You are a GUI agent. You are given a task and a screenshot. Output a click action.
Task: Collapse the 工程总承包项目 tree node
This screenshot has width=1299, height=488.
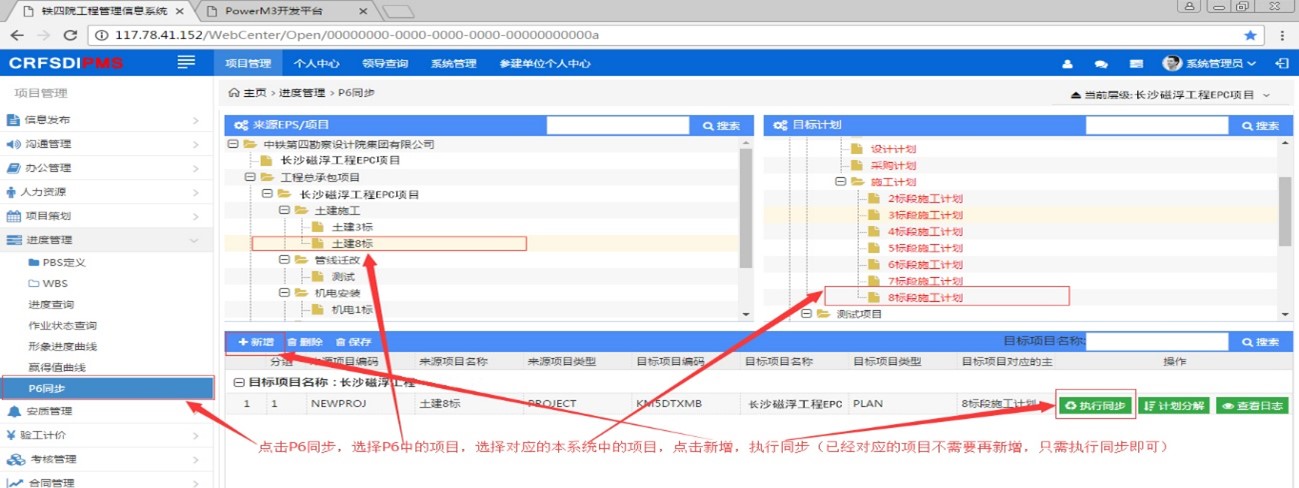[x=250, y=177]
